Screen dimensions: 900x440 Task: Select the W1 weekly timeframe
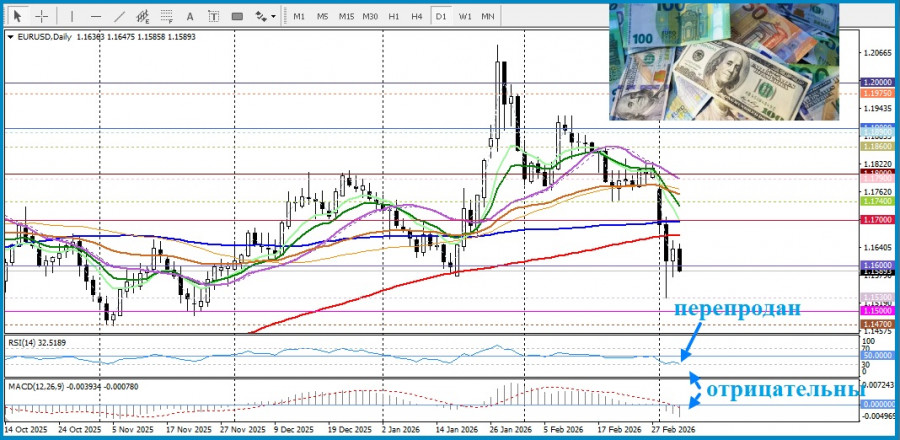[465, 16]
